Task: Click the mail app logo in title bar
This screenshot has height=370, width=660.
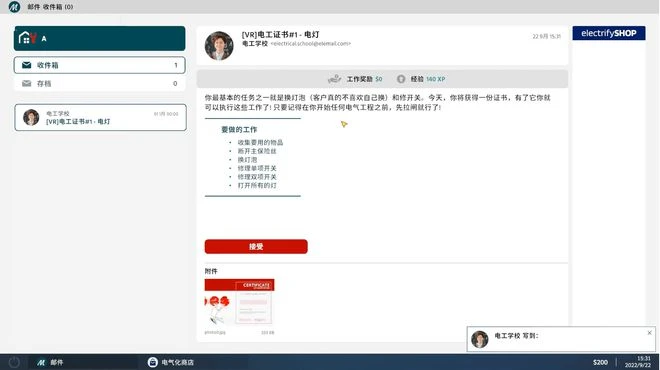Action: (x=14, y=7)
